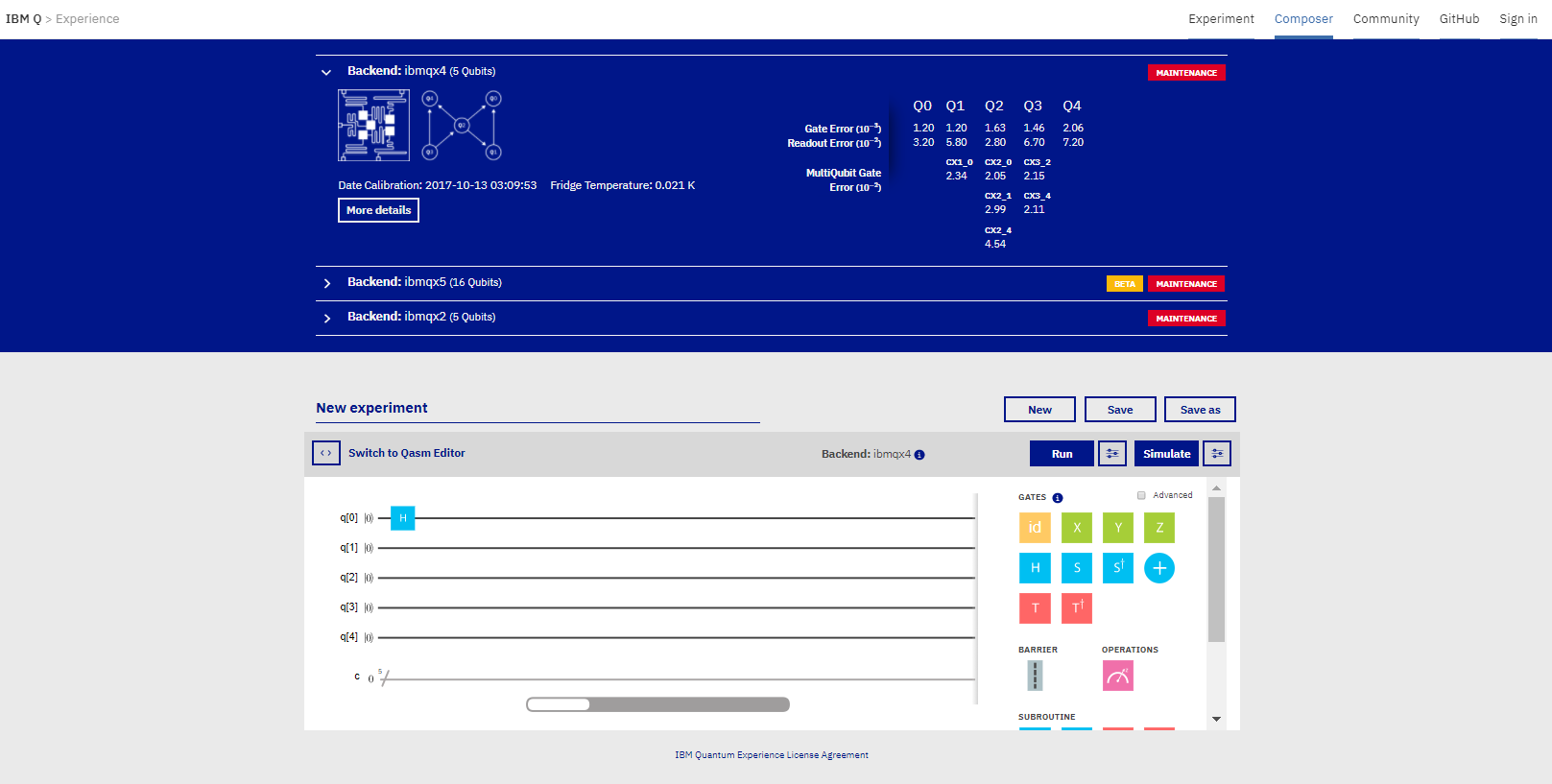Click the q[1] qubit label
The image size is (1552, 784).
[348, 548]
